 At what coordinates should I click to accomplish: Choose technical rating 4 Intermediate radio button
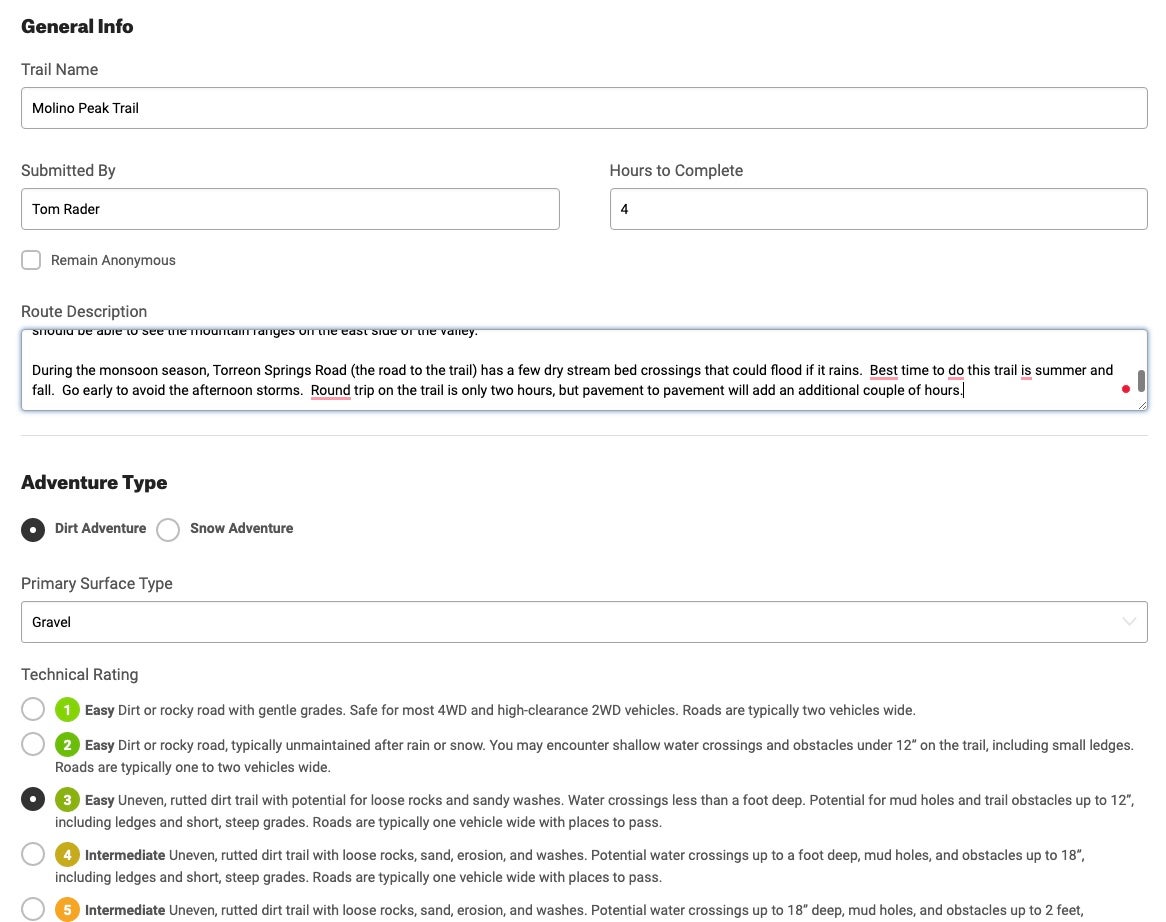(33, 854)
